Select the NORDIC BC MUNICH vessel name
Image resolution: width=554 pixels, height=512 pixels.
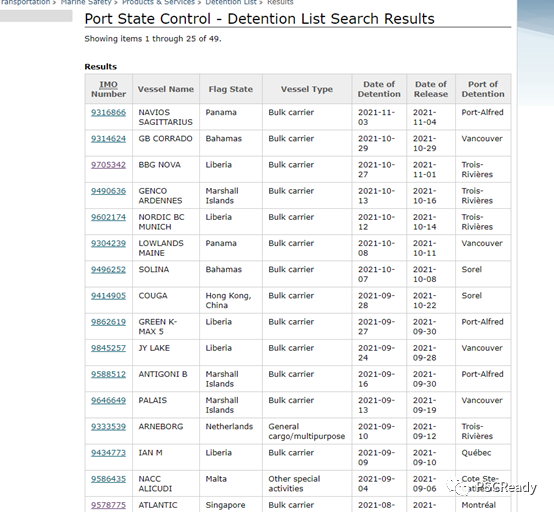coord(161,222)
